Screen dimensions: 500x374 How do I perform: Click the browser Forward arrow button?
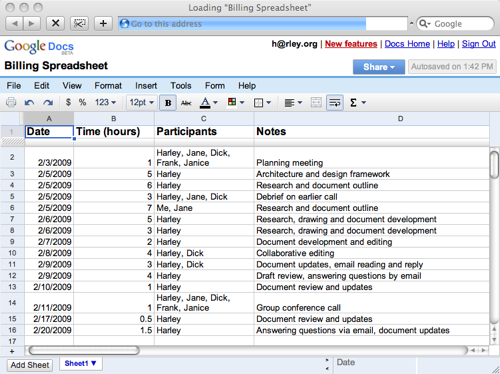[x=32, y=24]
